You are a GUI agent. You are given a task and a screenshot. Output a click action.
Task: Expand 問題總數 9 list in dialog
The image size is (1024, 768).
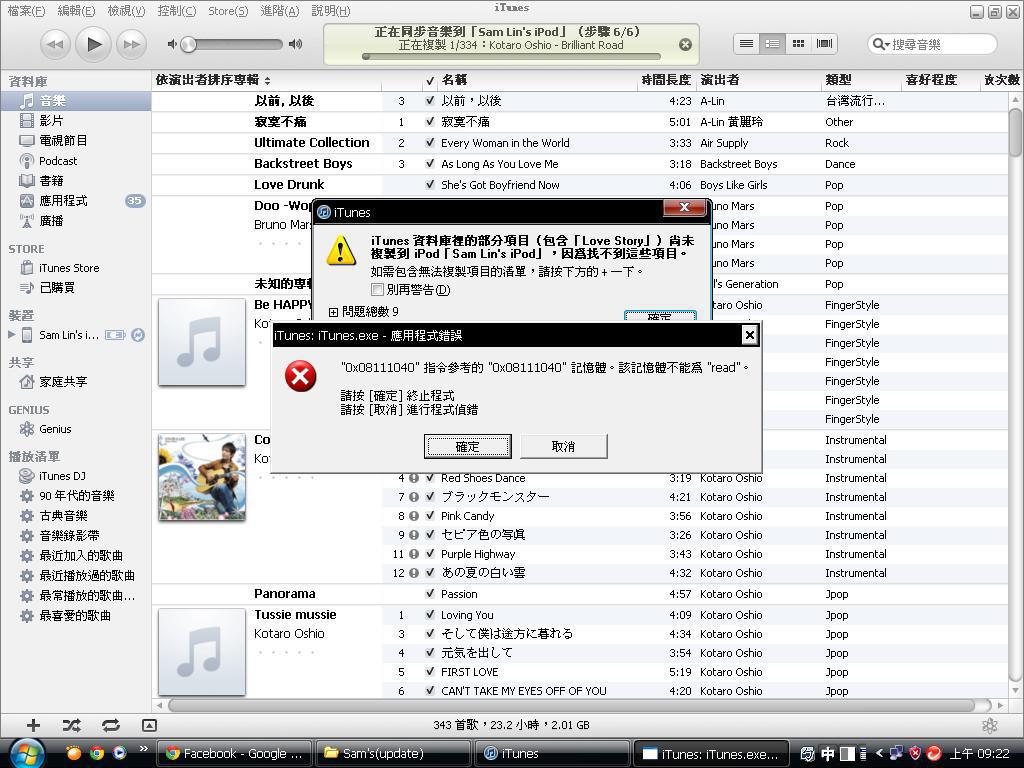click(x=333, y=312)
